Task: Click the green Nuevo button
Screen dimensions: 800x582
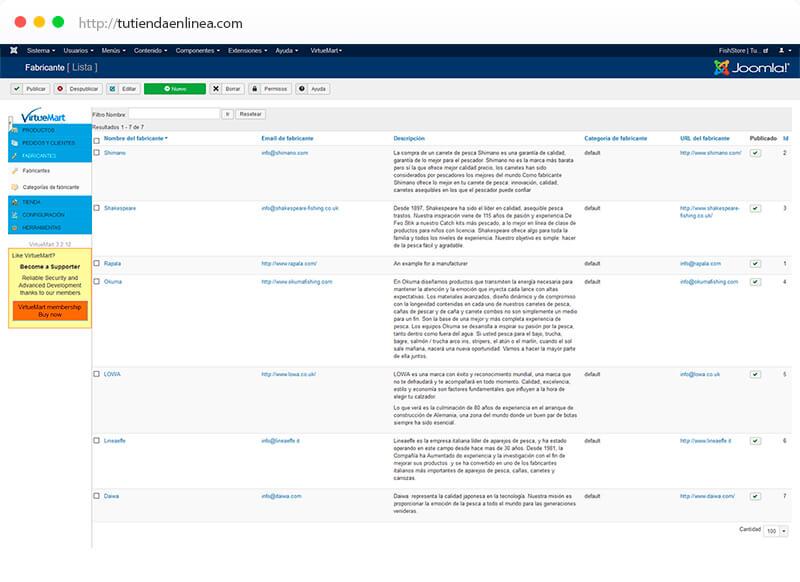Action: 175,89
